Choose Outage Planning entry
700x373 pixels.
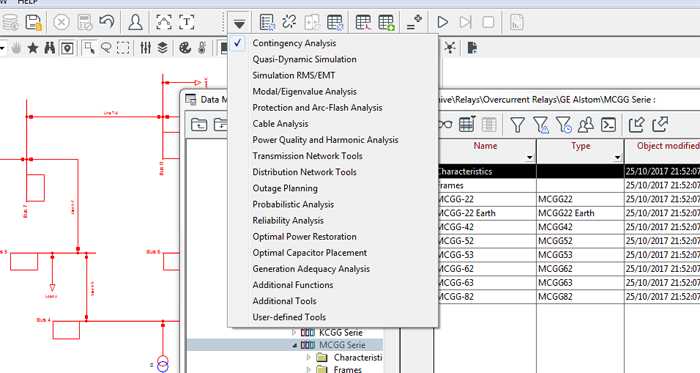[285, 188]
